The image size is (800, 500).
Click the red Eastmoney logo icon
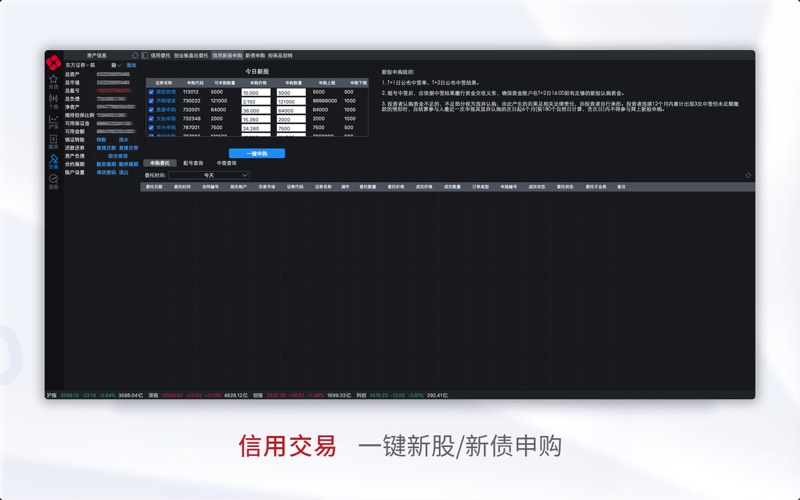click(54, 62)
